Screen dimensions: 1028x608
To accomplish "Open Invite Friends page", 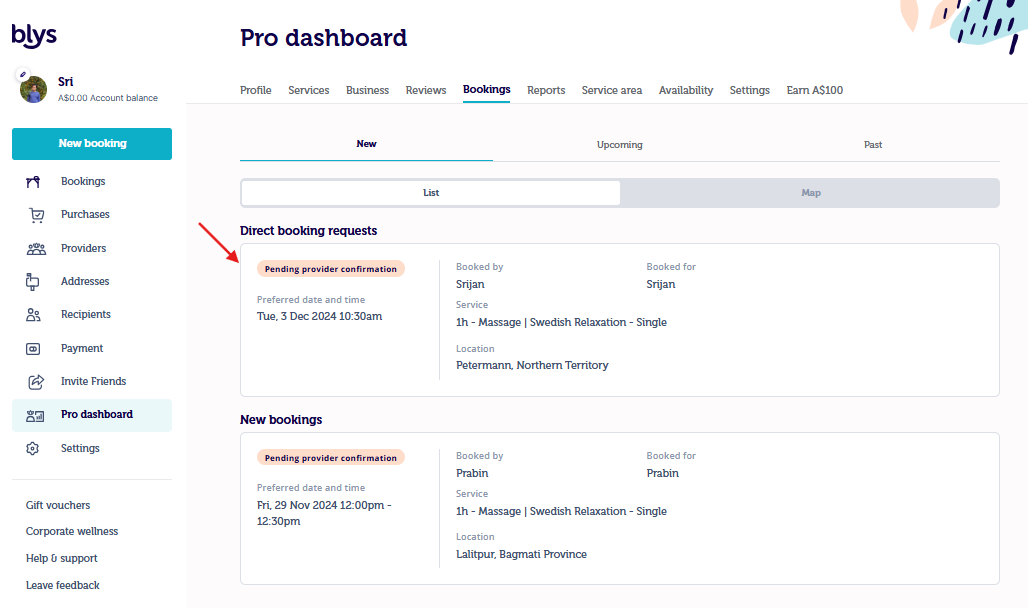I will [93, 381].
